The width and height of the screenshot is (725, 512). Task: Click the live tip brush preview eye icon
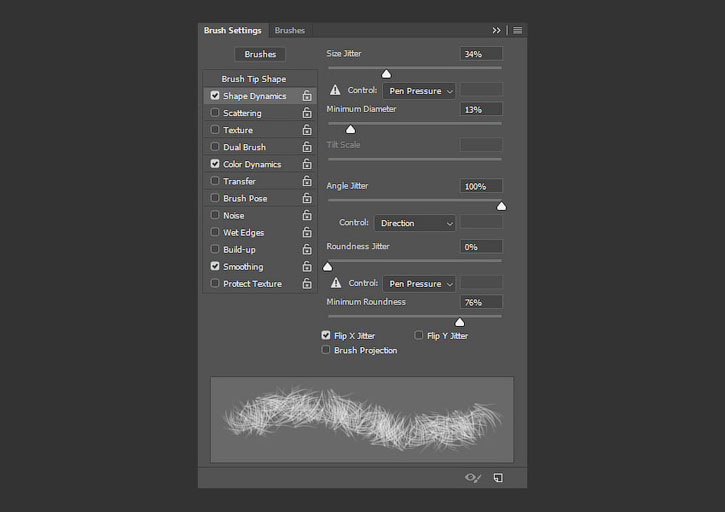(x=473, y=478)
